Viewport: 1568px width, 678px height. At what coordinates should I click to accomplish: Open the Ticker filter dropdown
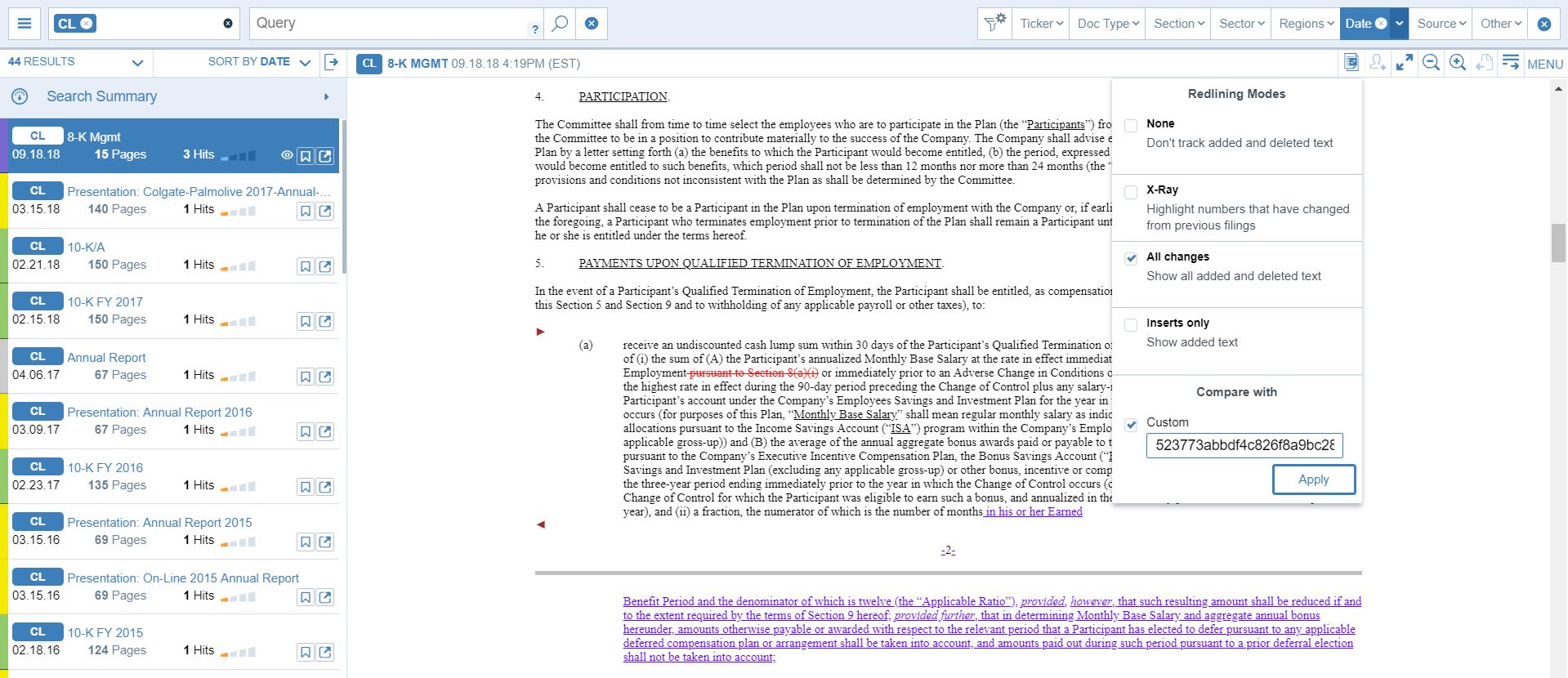tap(1042, 24)
